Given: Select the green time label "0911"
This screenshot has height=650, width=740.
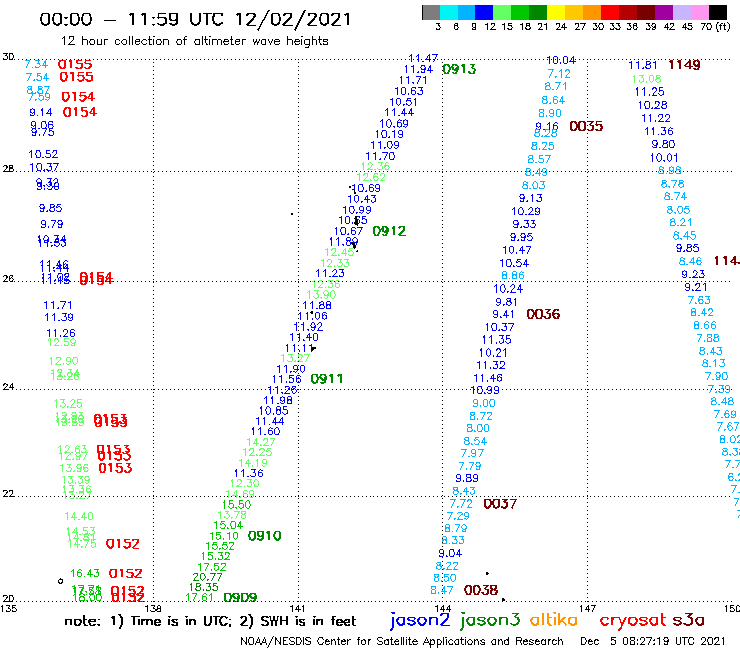Looking at the screenshot, I should (327, 379).
